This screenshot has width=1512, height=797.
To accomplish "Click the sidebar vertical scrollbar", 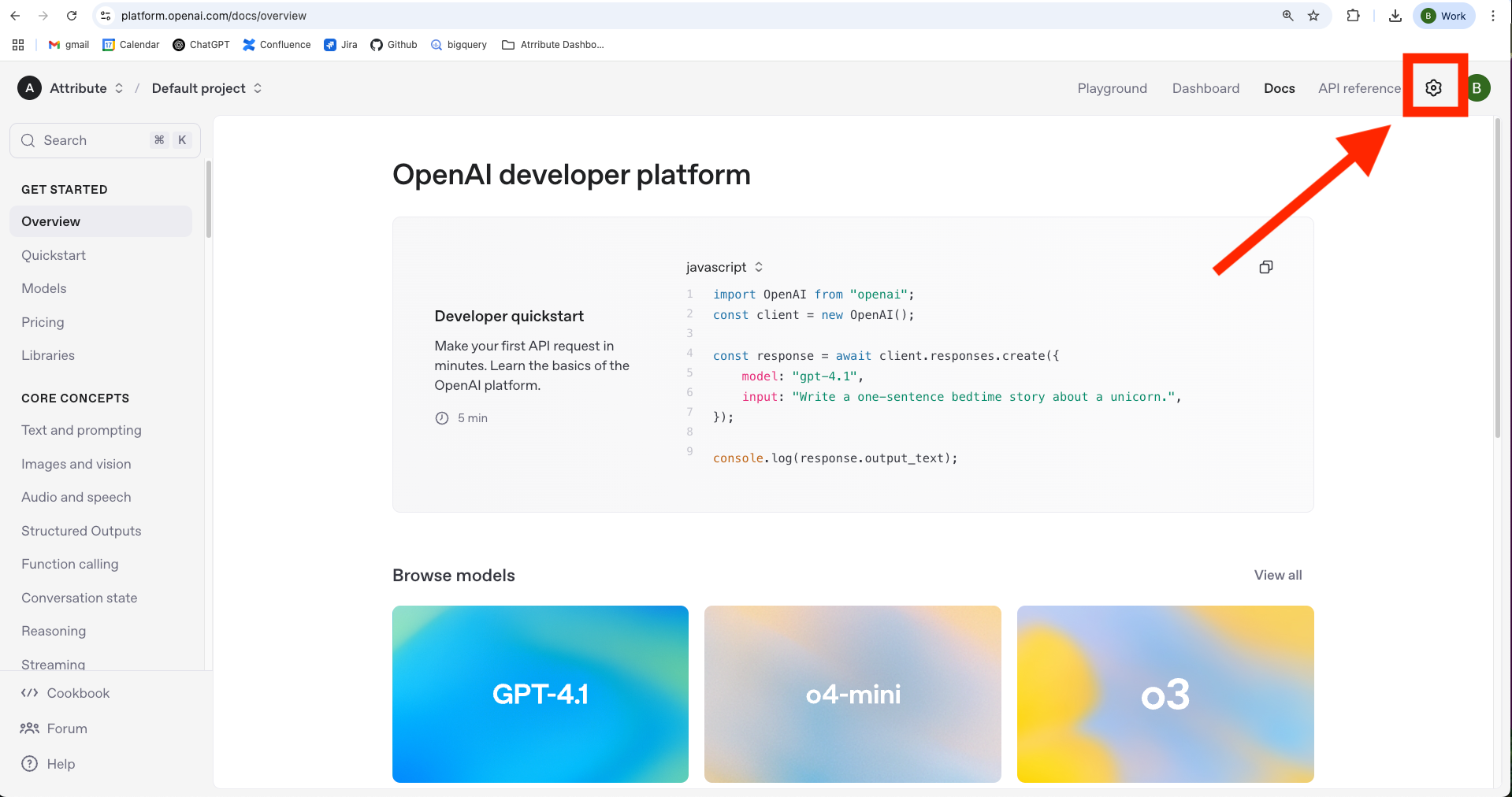I will (208, 199).
